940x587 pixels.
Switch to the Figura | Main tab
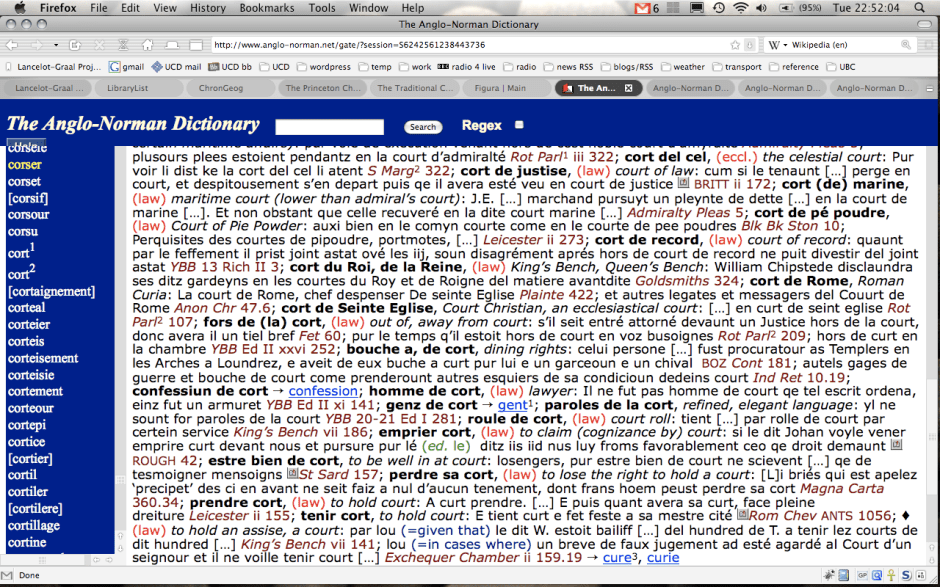pyautogui.click(x=501, y=88)
